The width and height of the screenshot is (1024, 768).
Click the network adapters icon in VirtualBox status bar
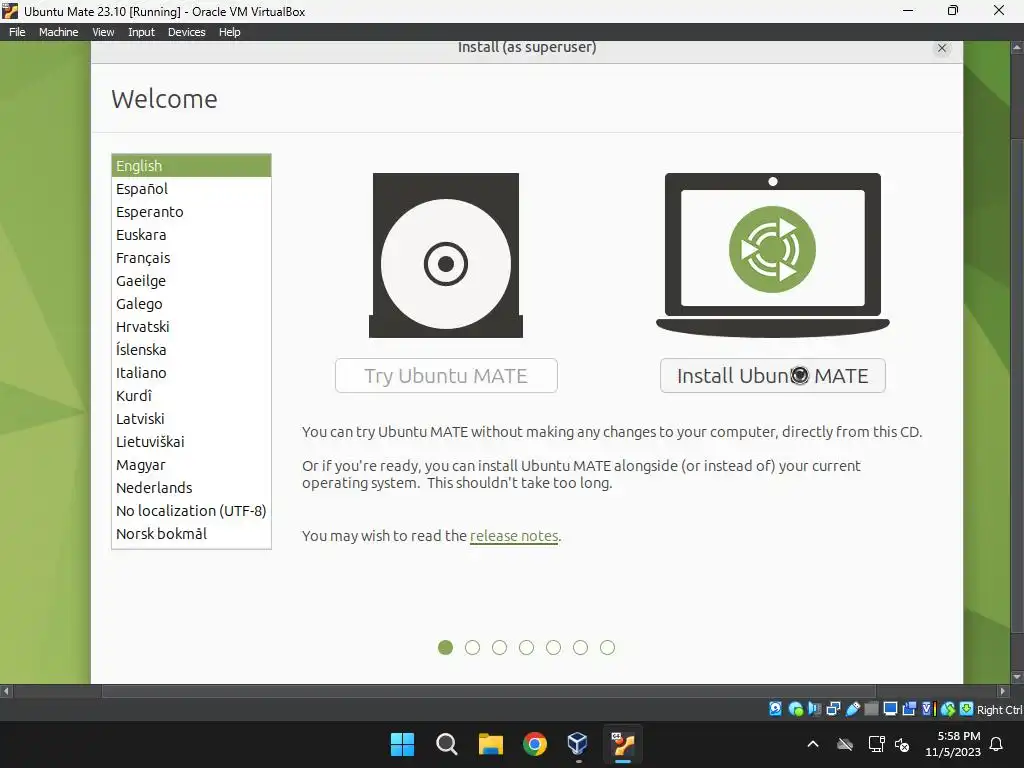coord(833,709)
